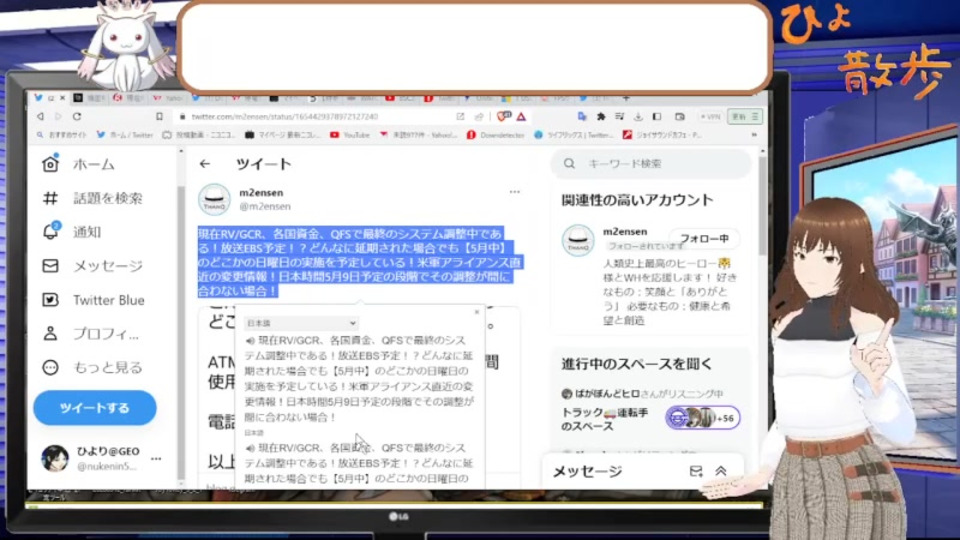Open the 日本語 language dropdown in popup
The image size is (960, 540).
(x=301, y=323)
